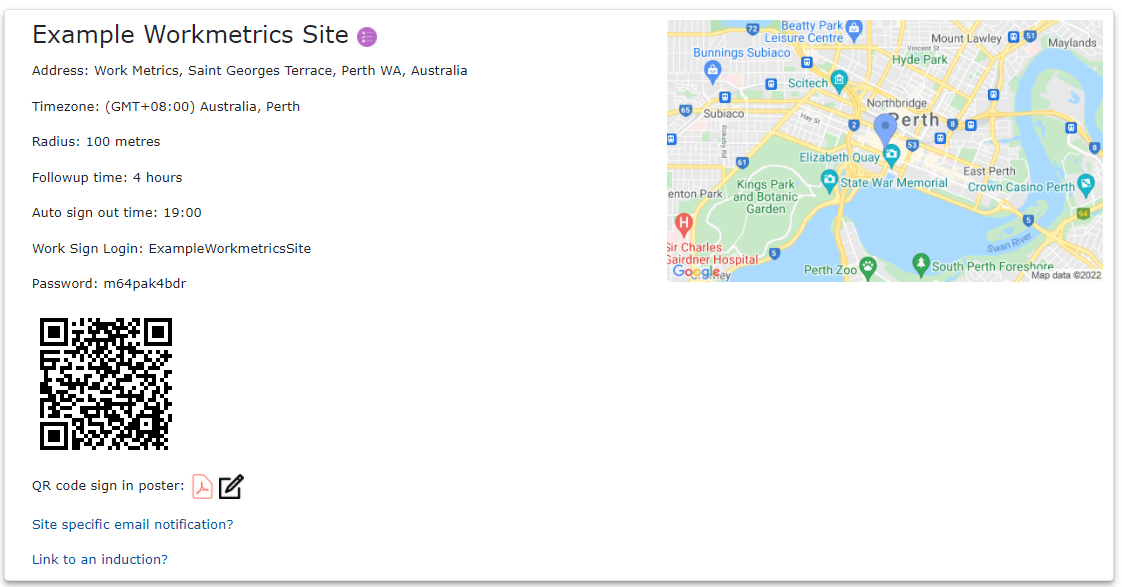The width and height of the screenshot is (1122, 587).
Task: Click Bunnings Subiaco shopping marker on map
Action: [x=712, y=71]
